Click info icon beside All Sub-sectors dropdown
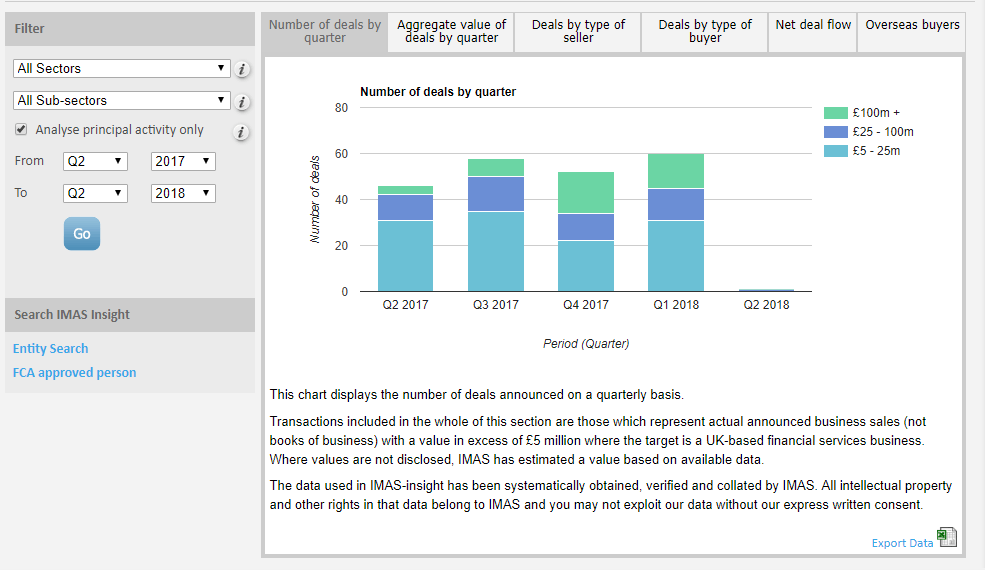The image size is (986, 570). (242, 102)
